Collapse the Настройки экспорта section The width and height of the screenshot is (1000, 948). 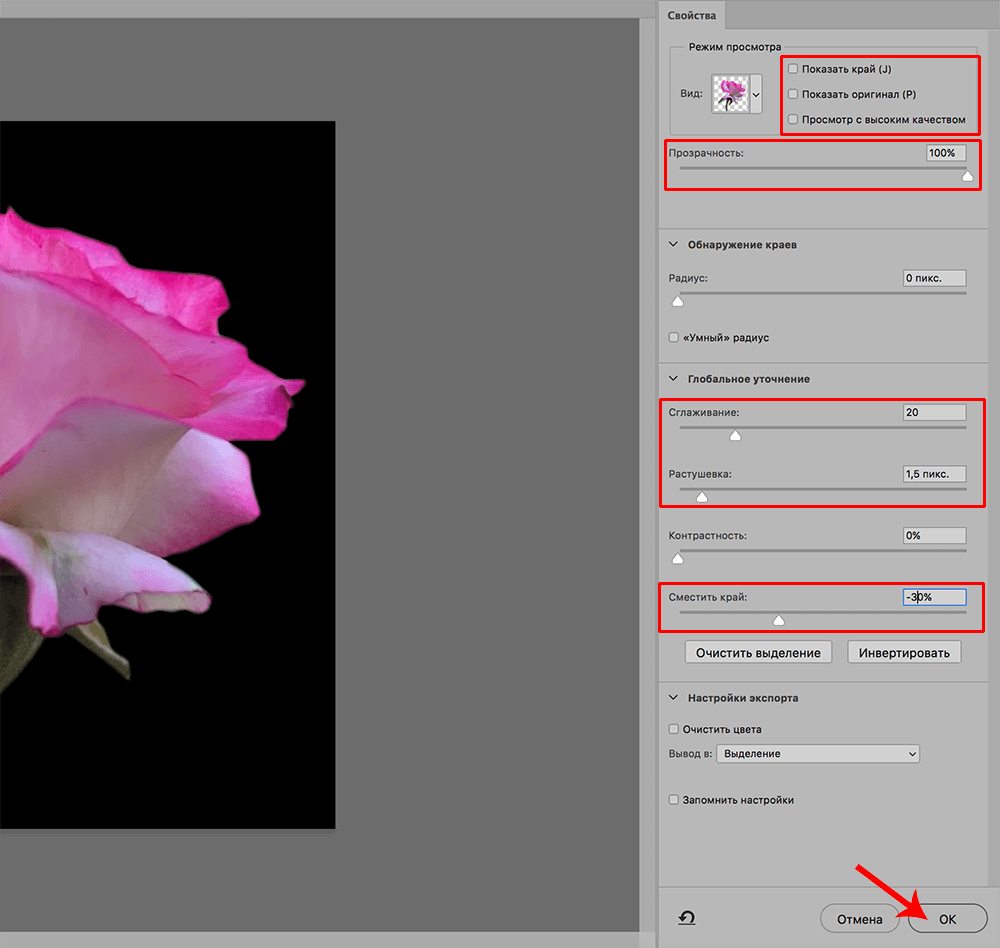pos(673,697)
